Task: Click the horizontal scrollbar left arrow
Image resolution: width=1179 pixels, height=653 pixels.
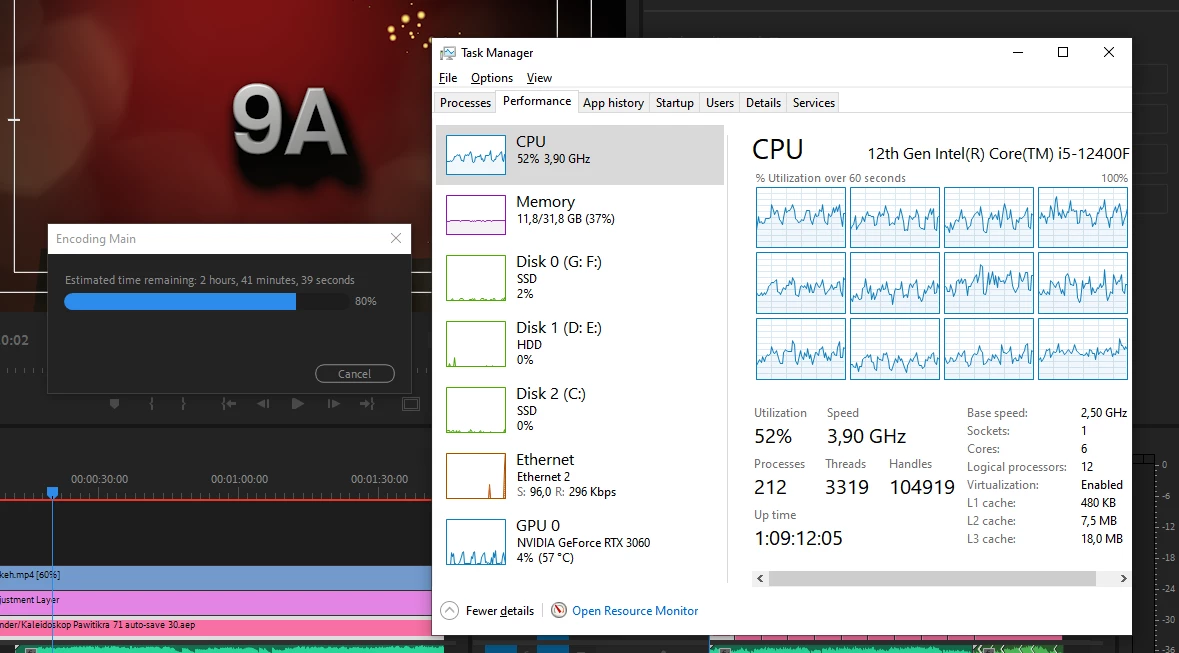Action: click(x=760, y=579)
